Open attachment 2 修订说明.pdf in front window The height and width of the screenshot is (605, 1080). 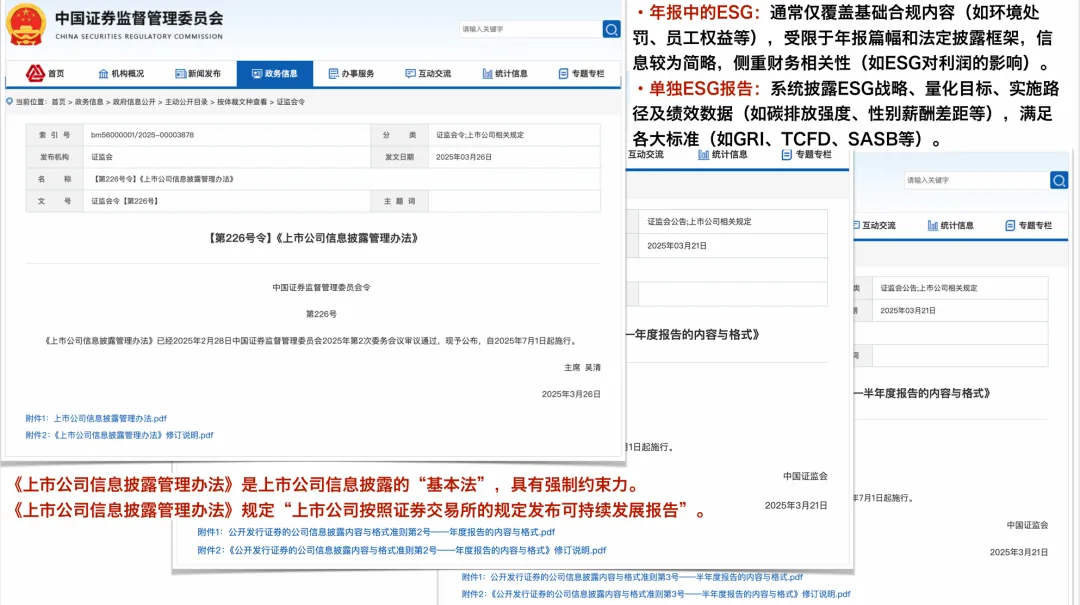pos(119,435)
